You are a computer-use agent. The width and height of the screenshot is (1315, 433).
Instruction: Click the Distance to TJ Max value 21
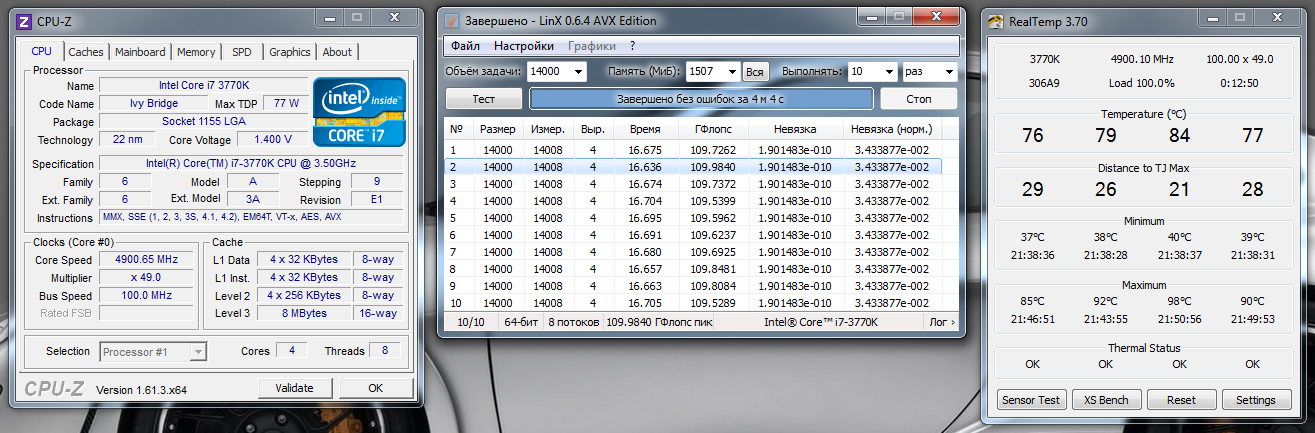click(x=1179, y=190)
